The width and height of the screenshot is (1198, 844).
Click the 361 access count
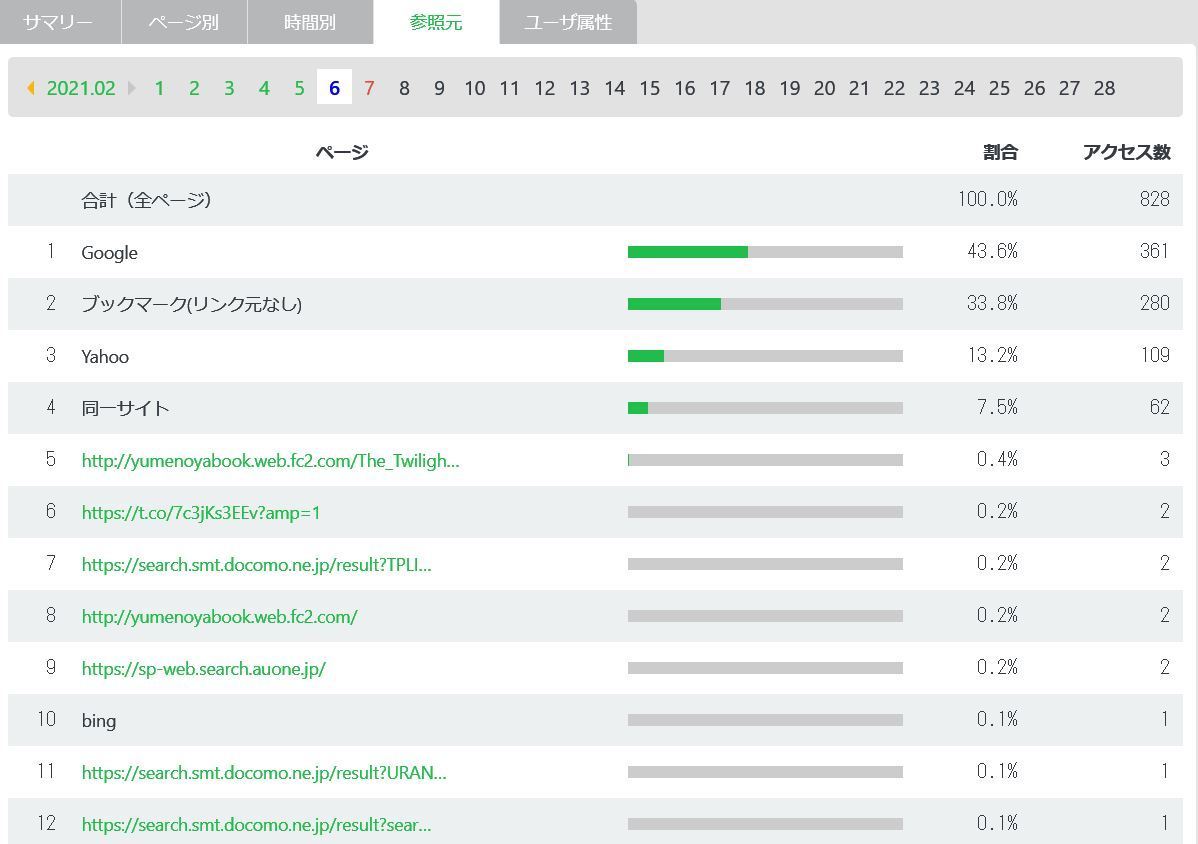click(x=1154, y=251)
